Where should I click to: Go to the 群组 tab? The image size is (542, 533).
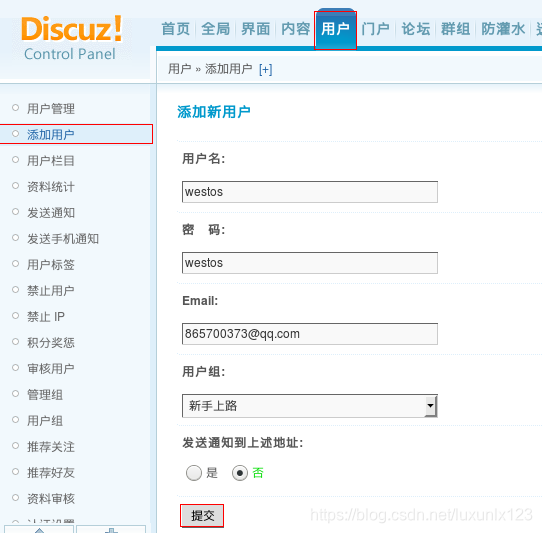456,29
